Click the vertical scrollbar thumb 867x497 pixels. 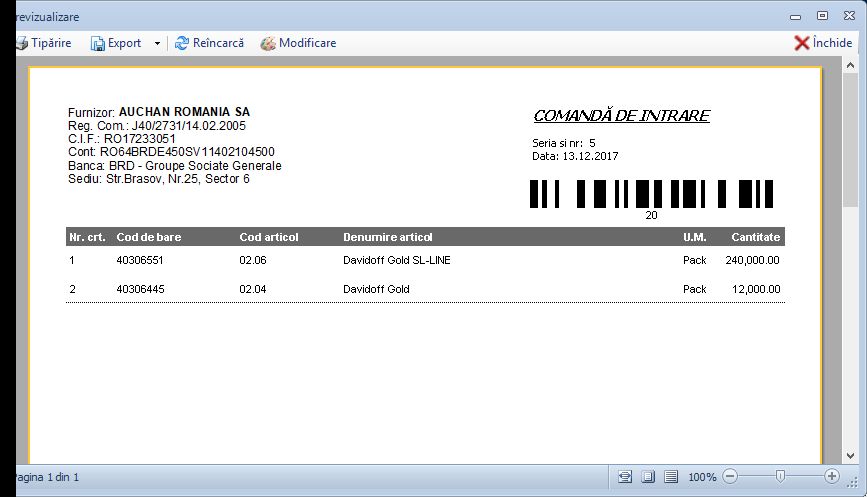point(851,140)
